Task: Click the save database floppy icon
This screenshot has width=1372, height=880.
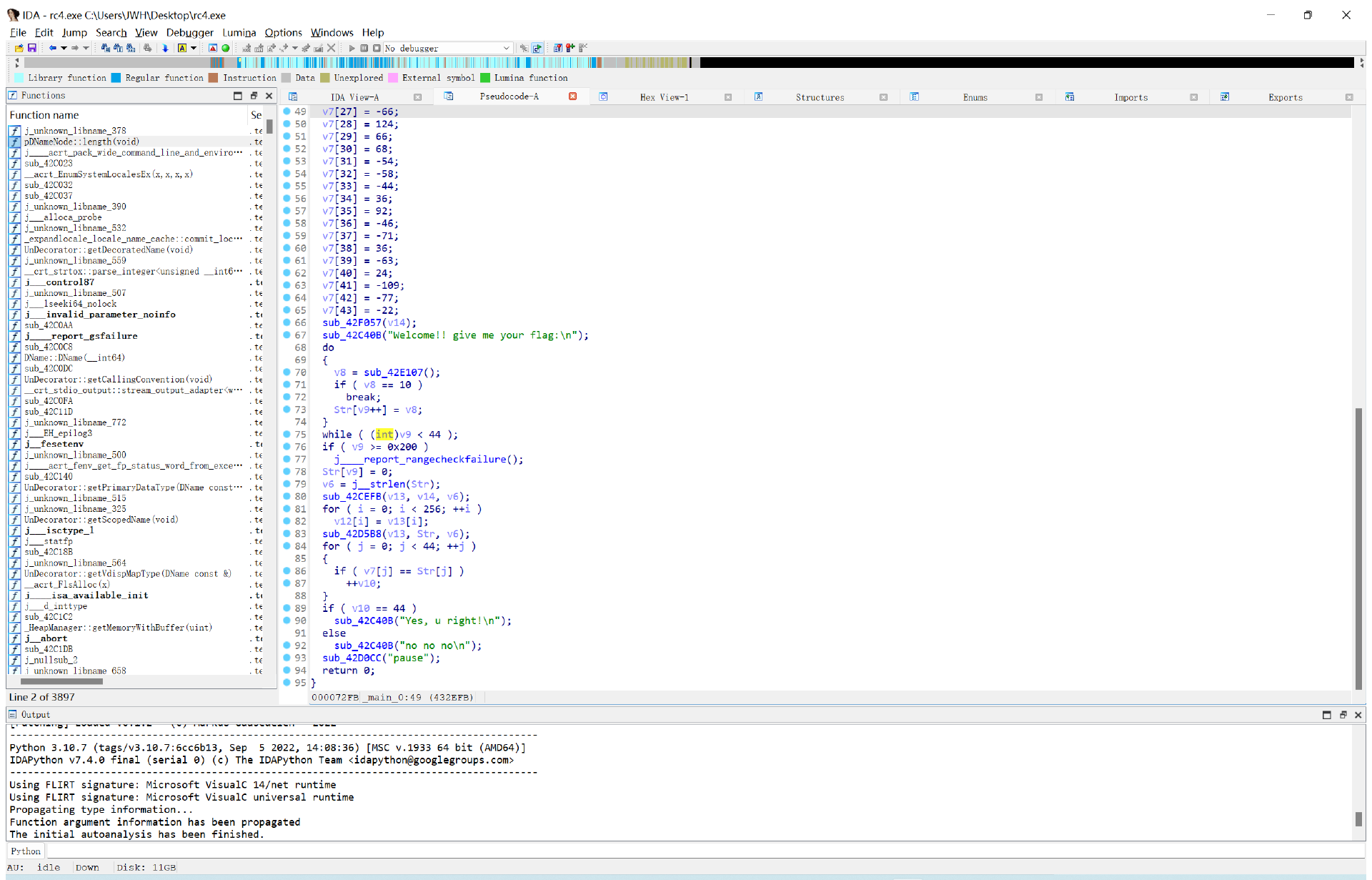Action: point(32,48)
